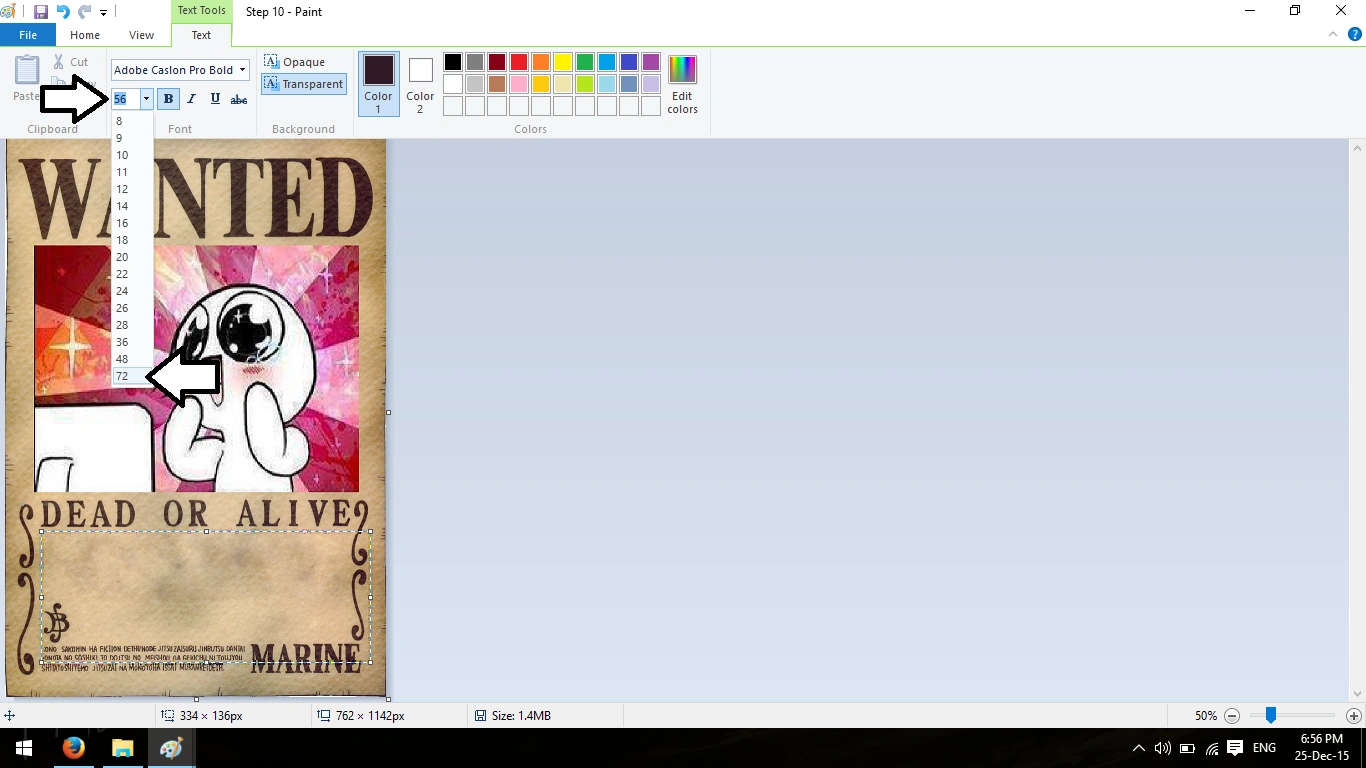Toggle Bold text formatting
The image size is (1366, 768).
click(168, 99)
